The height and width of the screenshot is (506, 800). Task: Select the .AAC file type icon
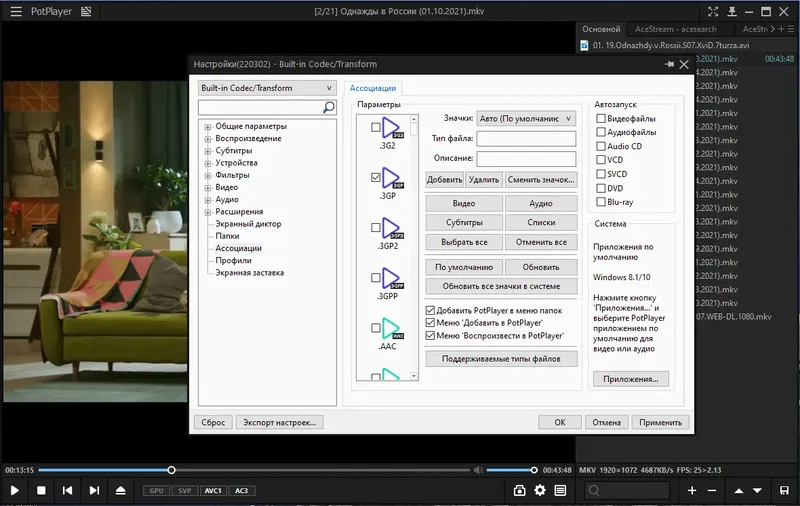[x=392, y=328]
